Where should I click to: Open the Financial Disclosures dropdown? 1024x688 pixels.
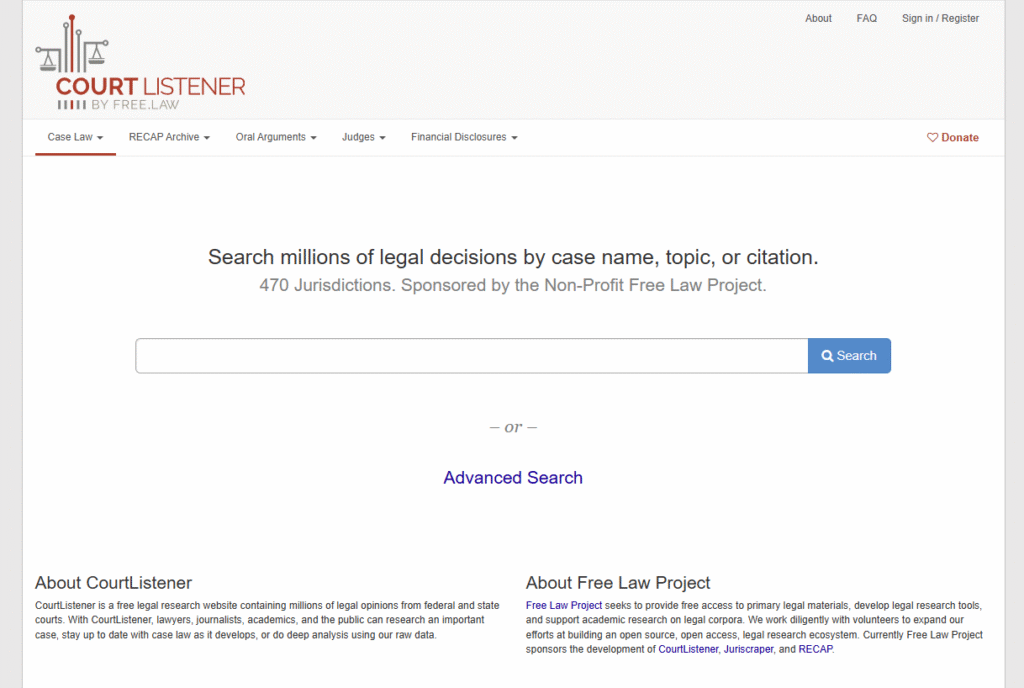[x=464, y=137]
